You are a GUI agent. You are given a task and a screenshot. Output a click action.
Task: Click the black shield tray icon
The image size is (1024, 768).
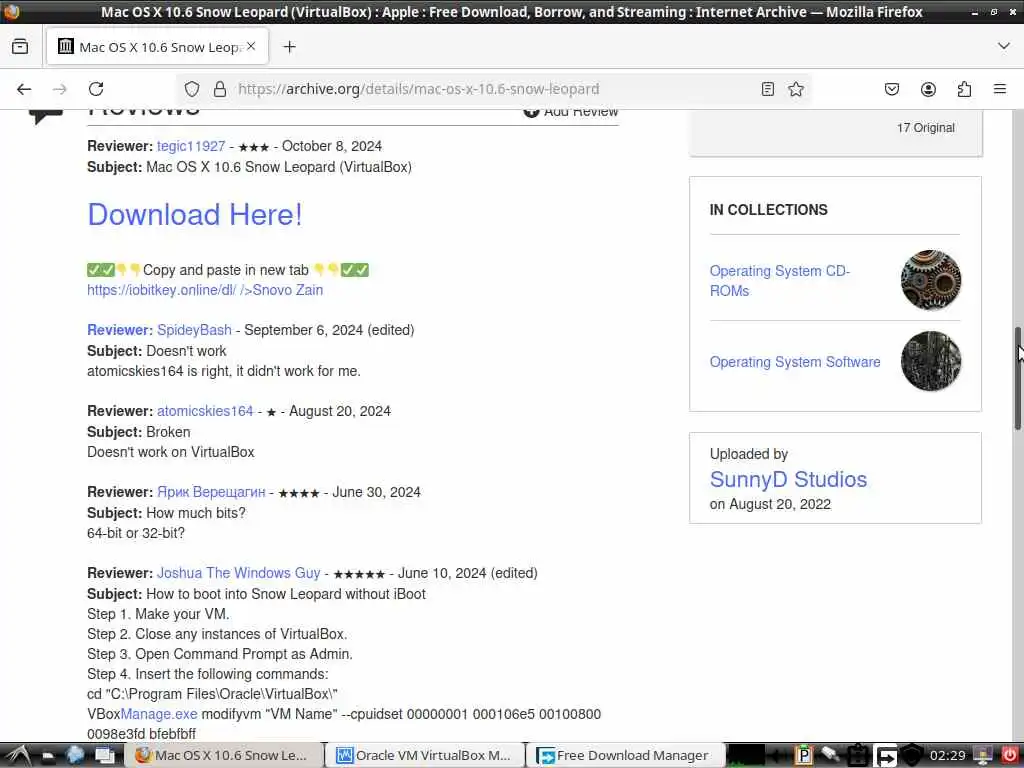(x=912, y=756)
